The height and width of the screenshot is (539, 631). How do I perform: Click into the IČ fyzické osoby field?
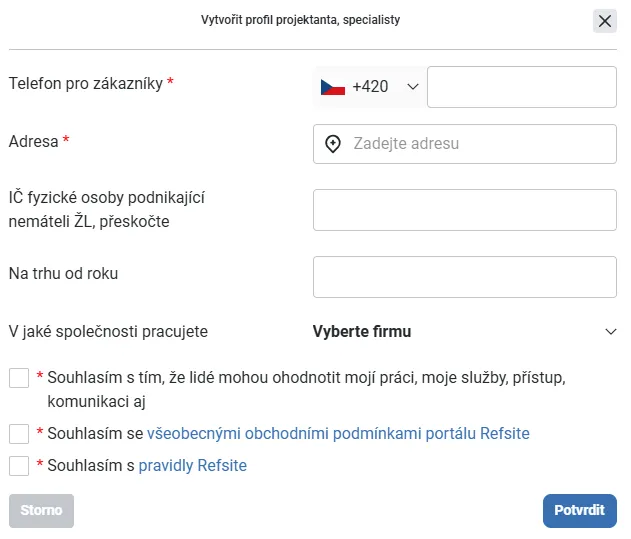point(465,210)
